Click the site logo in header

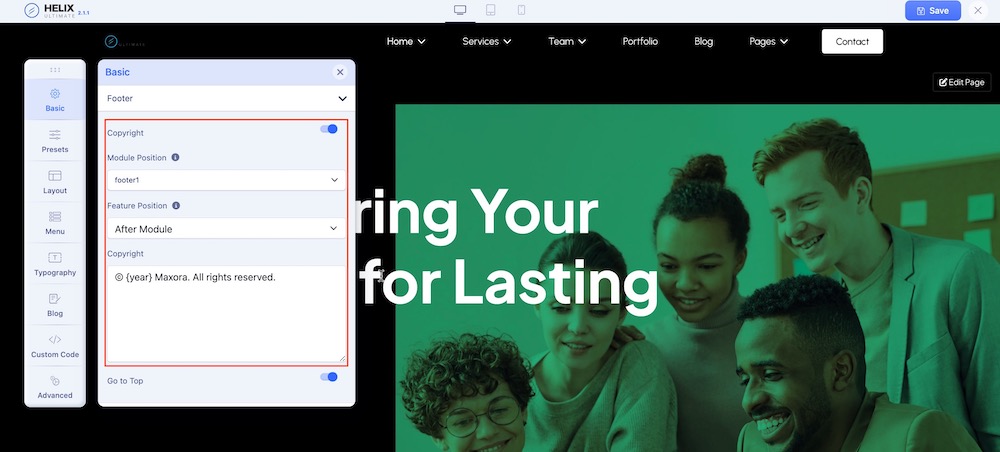click(x=125, y=41)
